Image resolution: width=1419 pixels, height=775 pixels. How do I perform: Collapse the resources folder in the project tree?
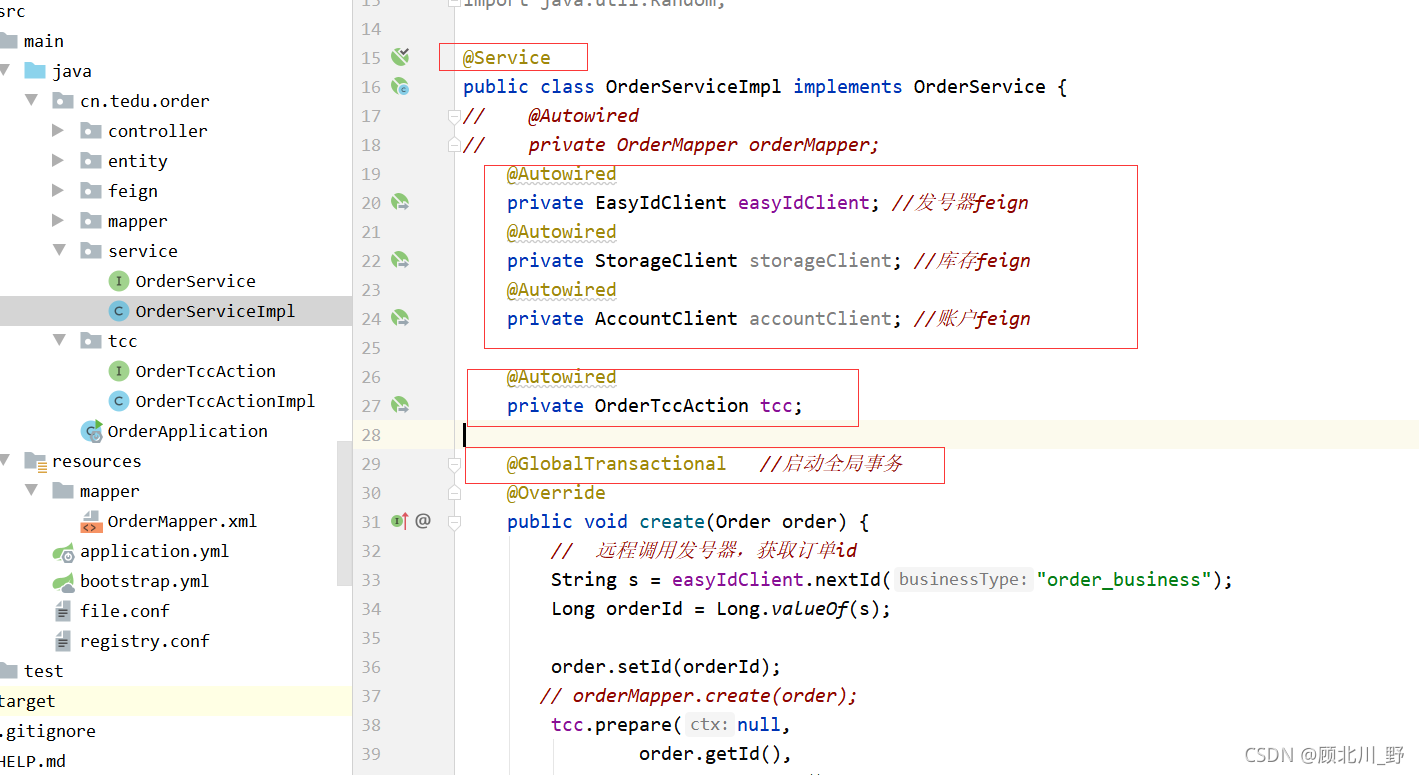7,461
